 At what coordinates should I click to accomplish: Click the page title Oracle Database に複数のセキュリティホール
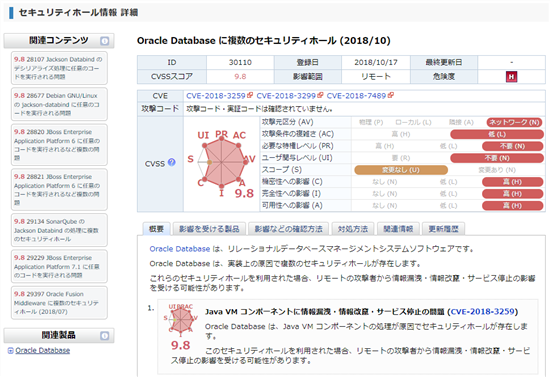coord(263,41)
